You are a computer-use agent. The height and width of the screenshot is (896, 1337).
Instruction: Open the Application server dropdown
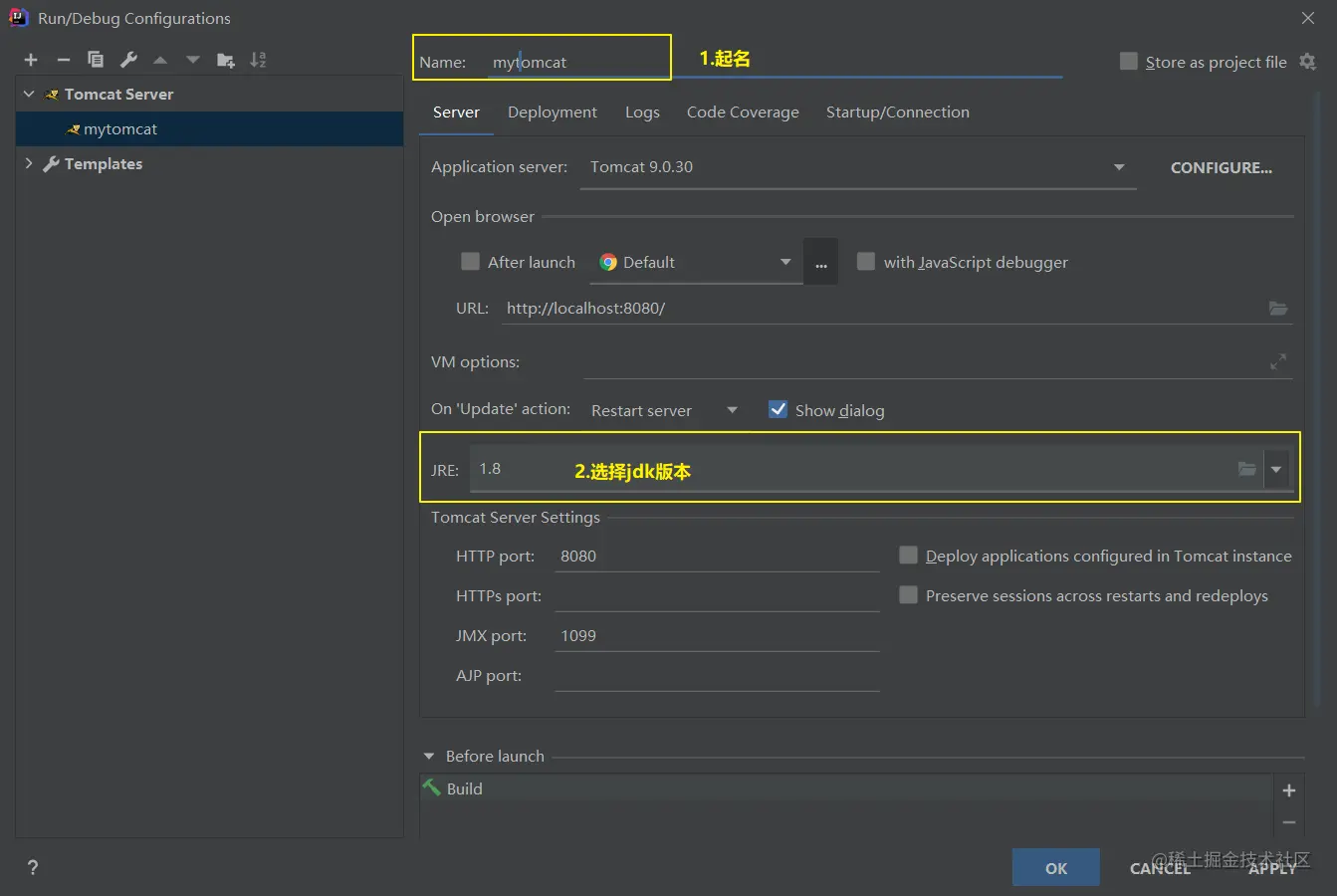pyautogui.click(x=858, y=167)
